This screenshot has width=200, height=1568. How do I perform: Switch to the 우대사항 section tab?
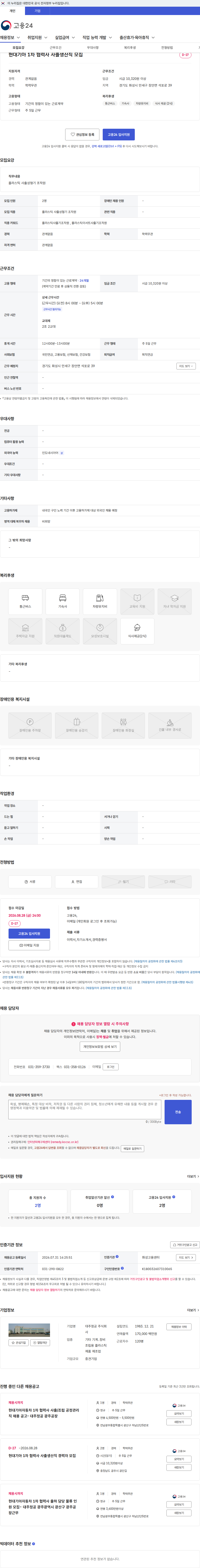(92, 48)
